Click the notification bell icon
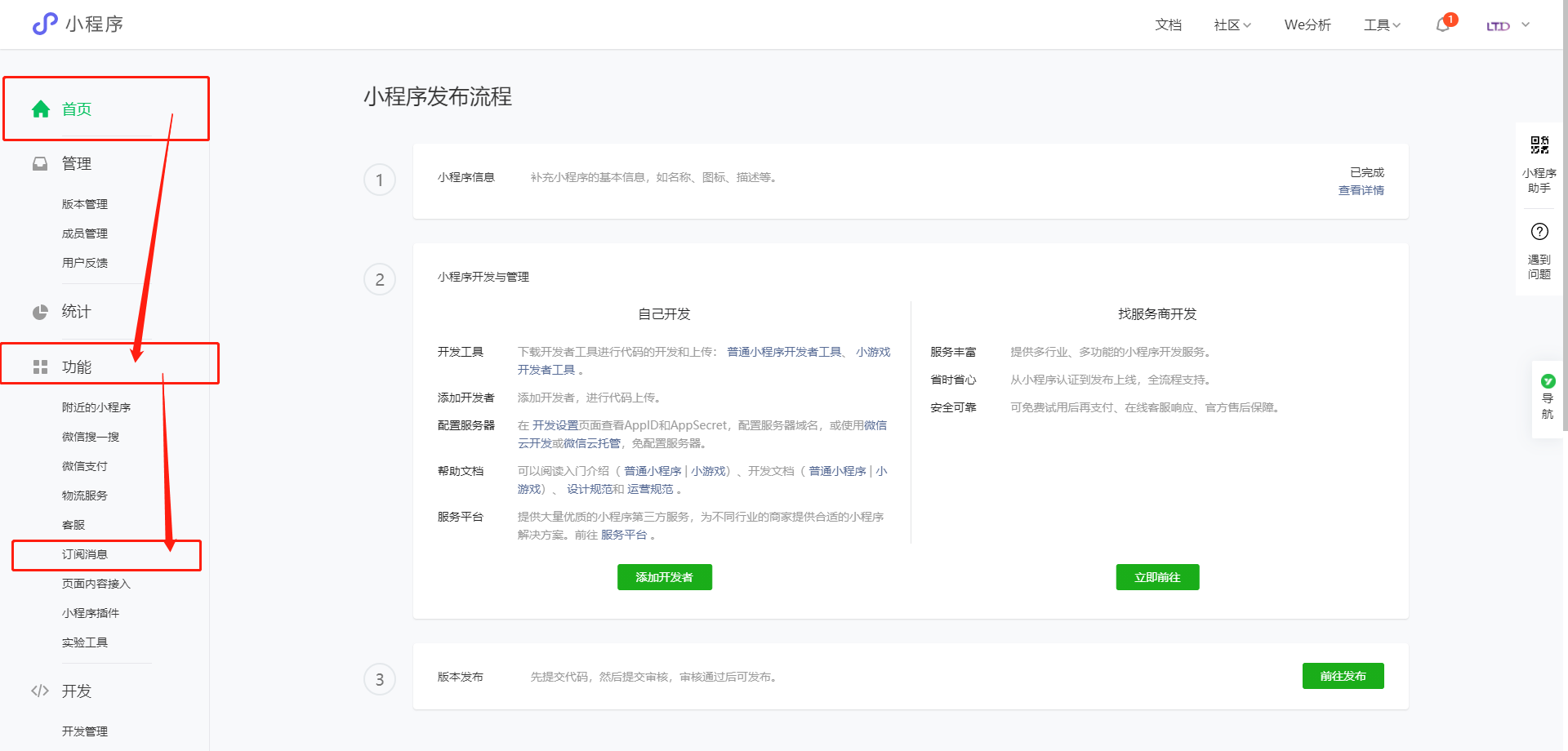 click(1443, 25)
